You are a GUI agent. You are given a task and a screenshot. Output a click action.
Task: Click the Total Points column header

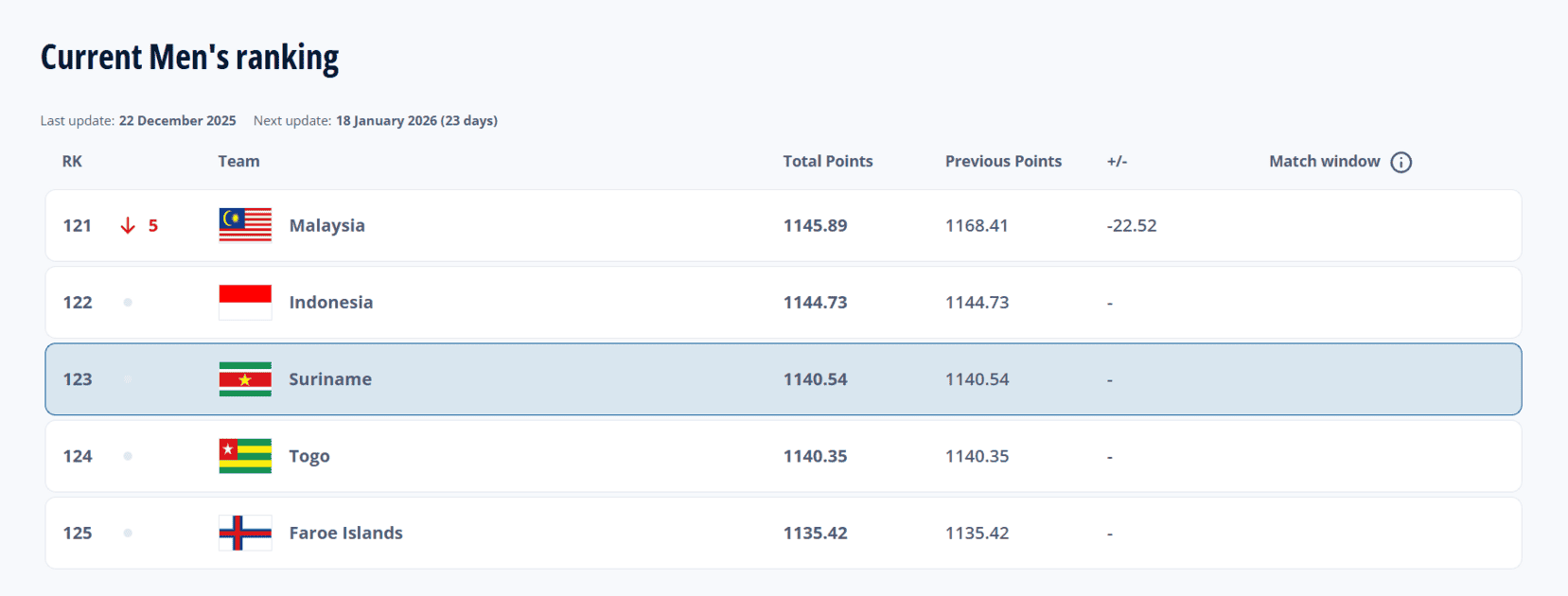tap(827, 161)
